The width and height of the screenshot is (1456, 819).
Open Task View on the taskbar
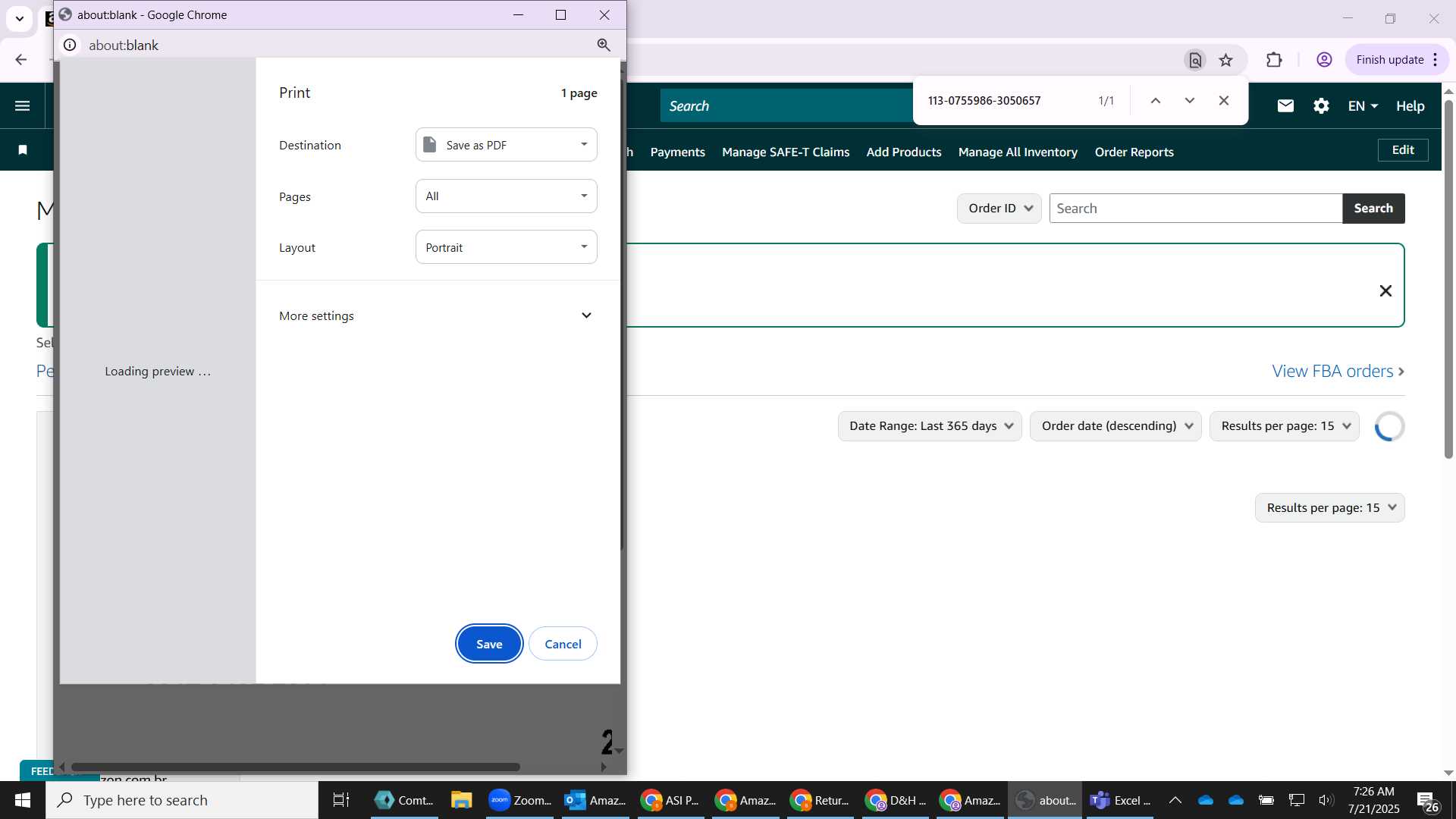[x=341, y=800]
